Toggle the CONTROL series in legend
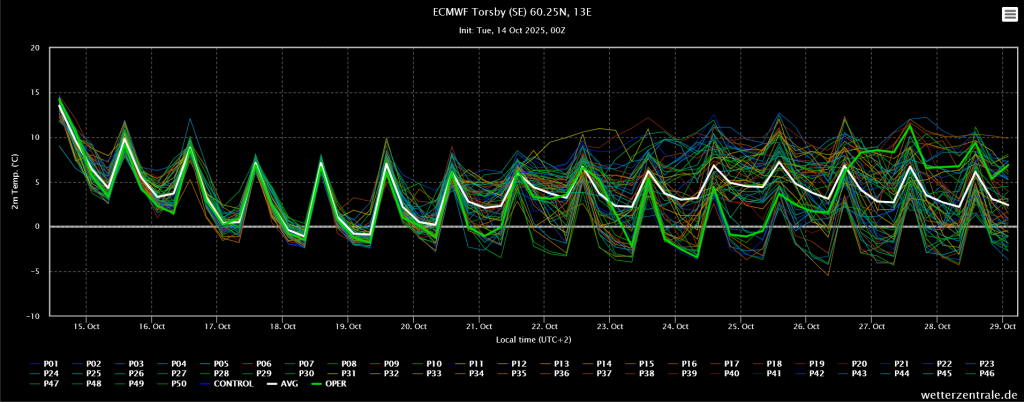The width and height of the screenshot is (1024, 402). (223, 384)
